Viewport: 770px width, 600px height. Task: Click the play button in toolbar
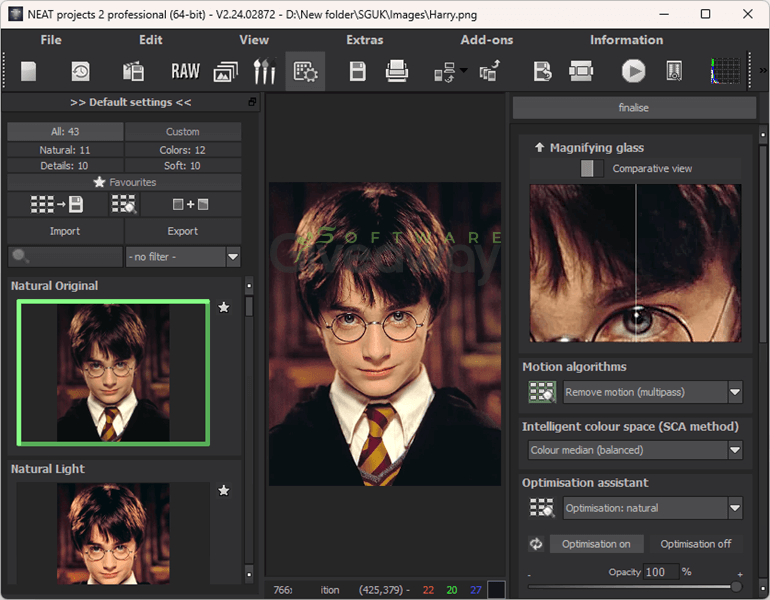633,72
